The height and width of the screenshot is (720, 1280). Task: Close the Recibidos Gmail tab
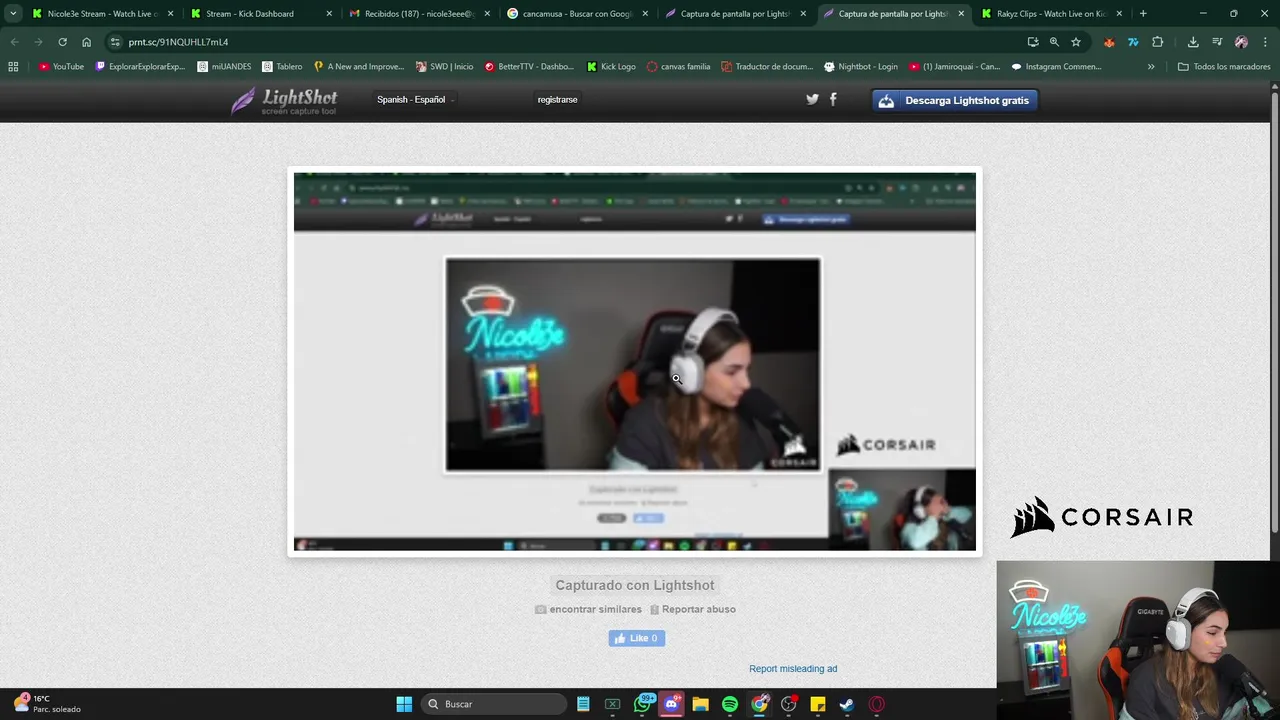click(487, 14)
